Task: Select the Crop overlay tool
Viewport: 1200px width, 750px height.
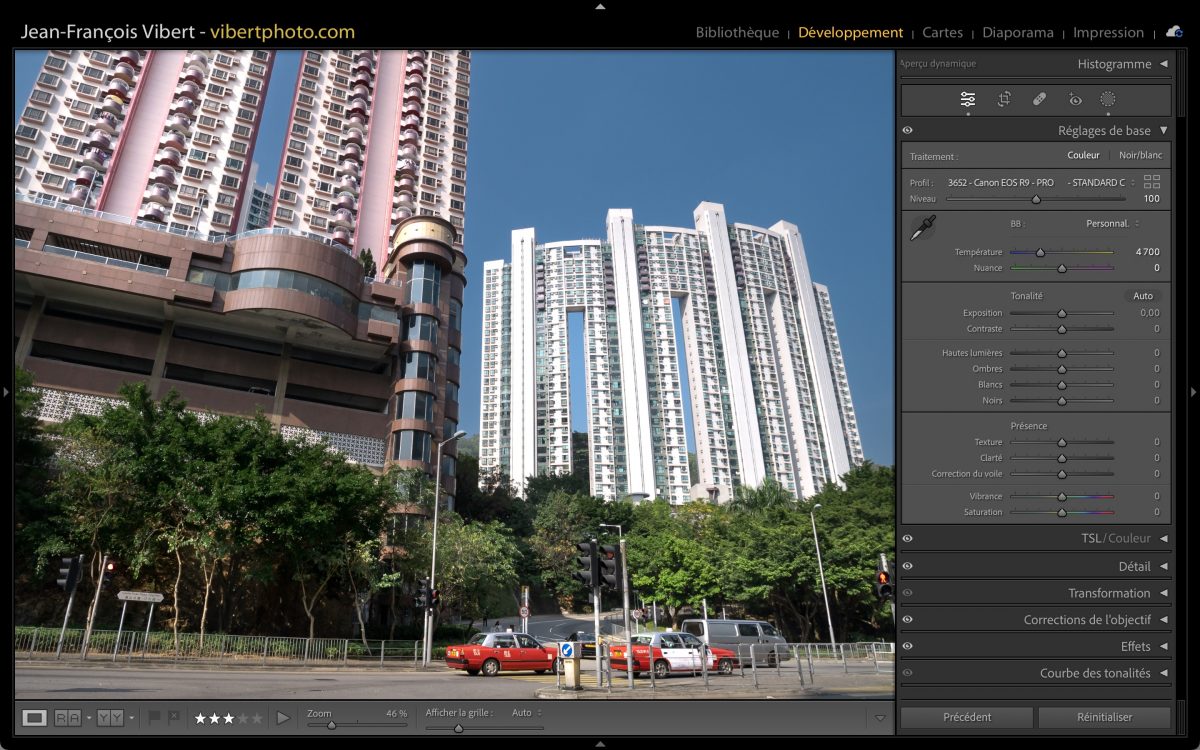Action: coord(1004,99)
